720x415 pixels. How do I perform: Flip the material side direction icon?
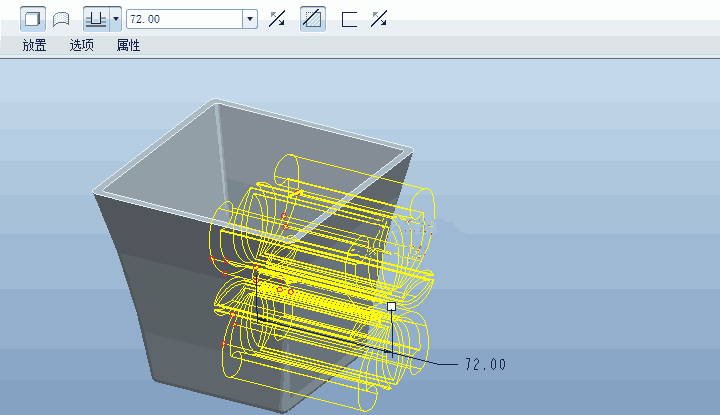point(378,19)
